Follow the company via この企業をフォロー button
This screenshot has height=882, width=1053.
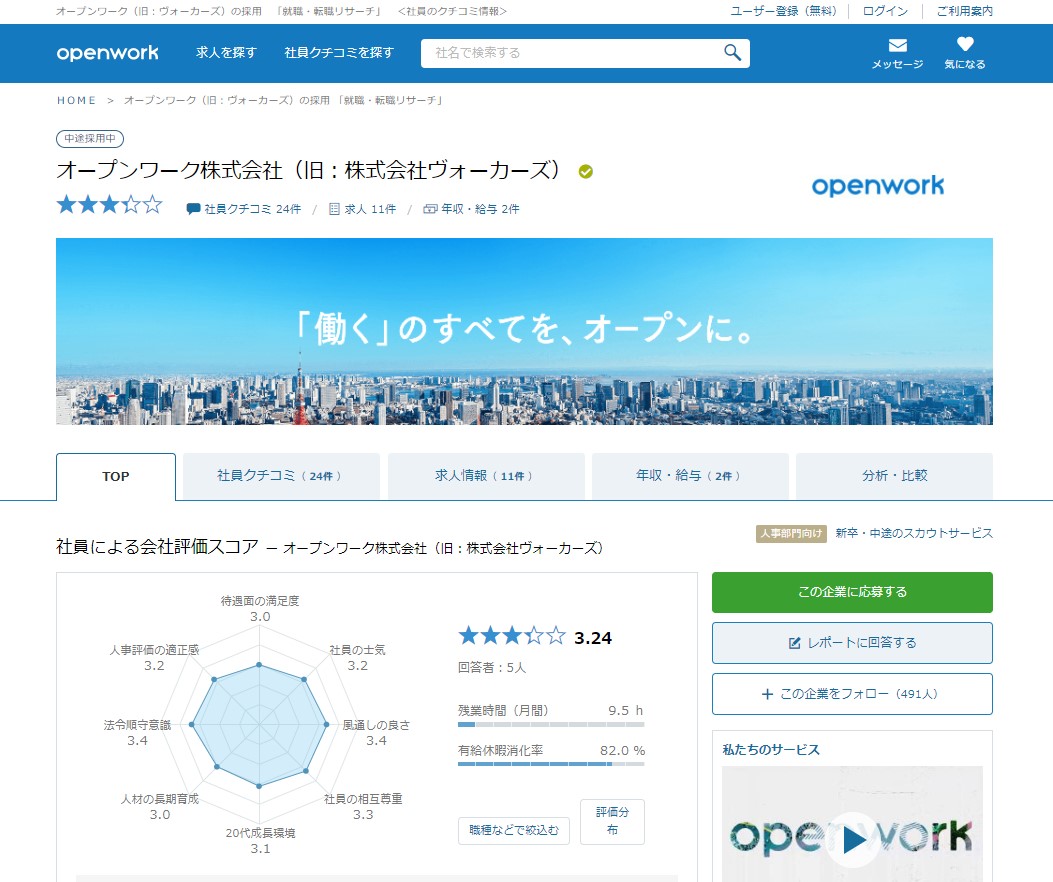[851, 694]
